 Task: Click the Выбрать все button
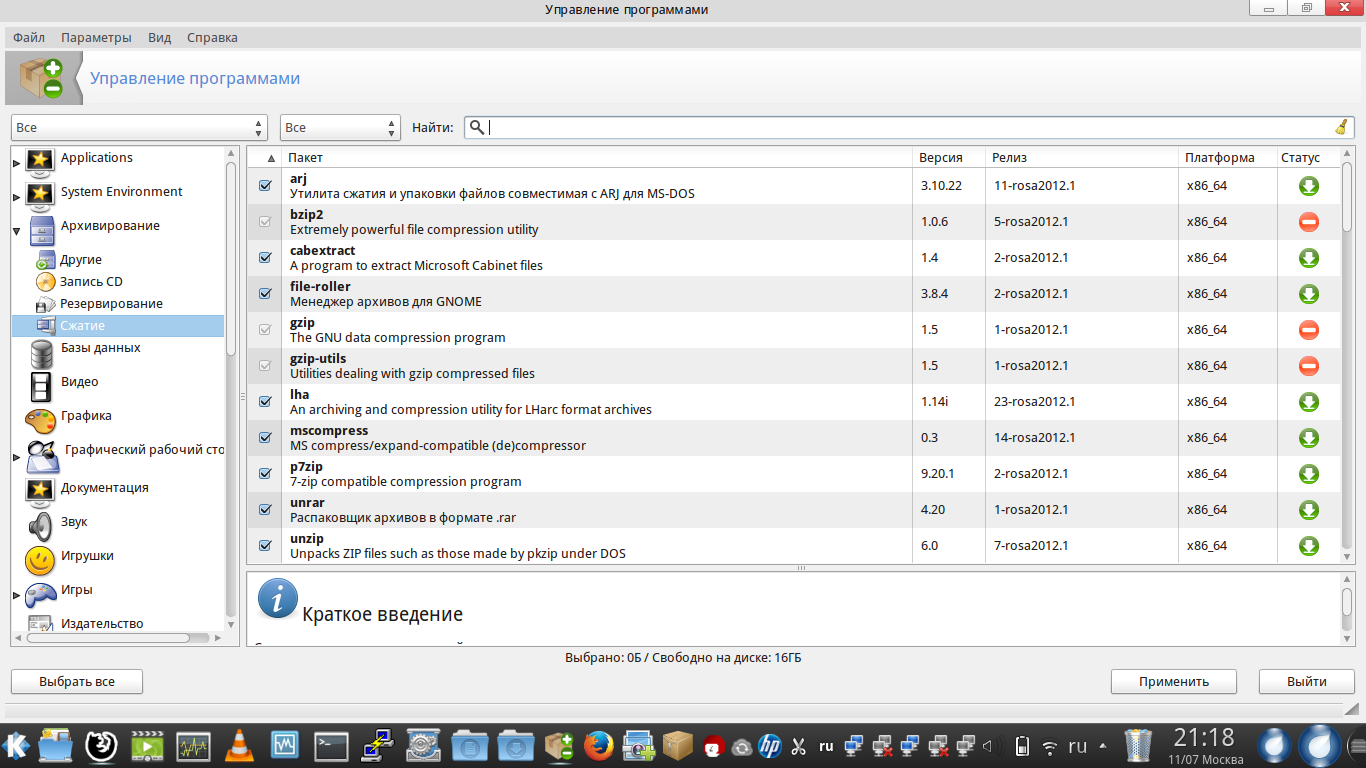[x=77, y=682]
